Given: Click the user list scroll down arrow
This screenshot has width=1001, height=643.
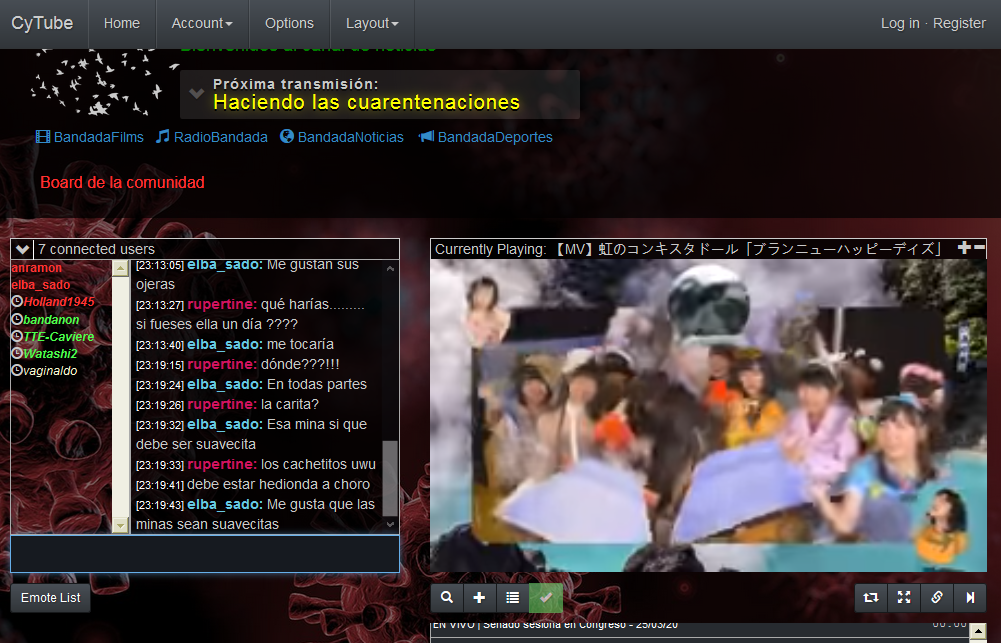Looking at the screenshot, I should coord(121,525).
